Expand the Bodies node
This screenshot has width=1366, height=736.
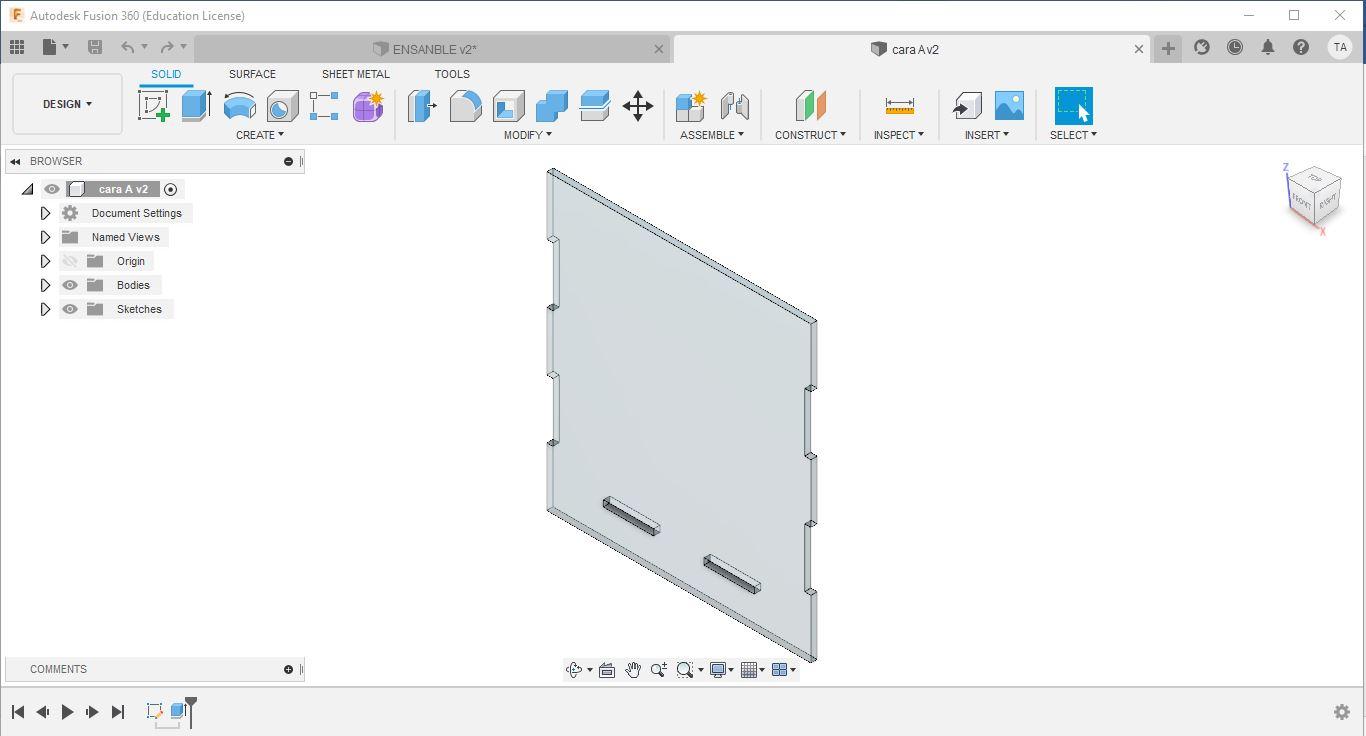[x=45, y=285]
